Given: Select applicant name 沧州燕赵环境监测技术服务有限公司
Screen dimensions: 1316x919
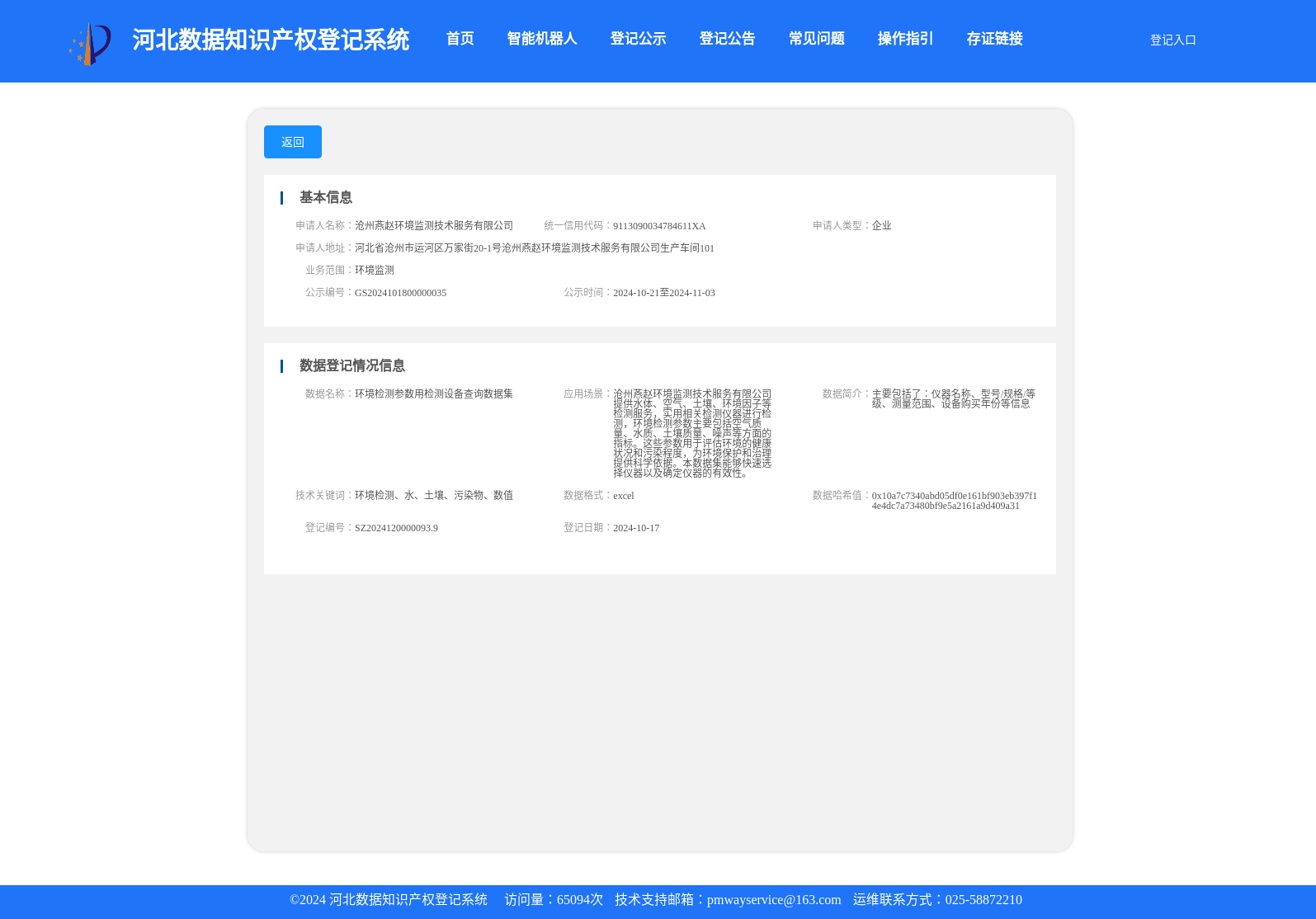Looking at the screenshot, I should 434,226.
